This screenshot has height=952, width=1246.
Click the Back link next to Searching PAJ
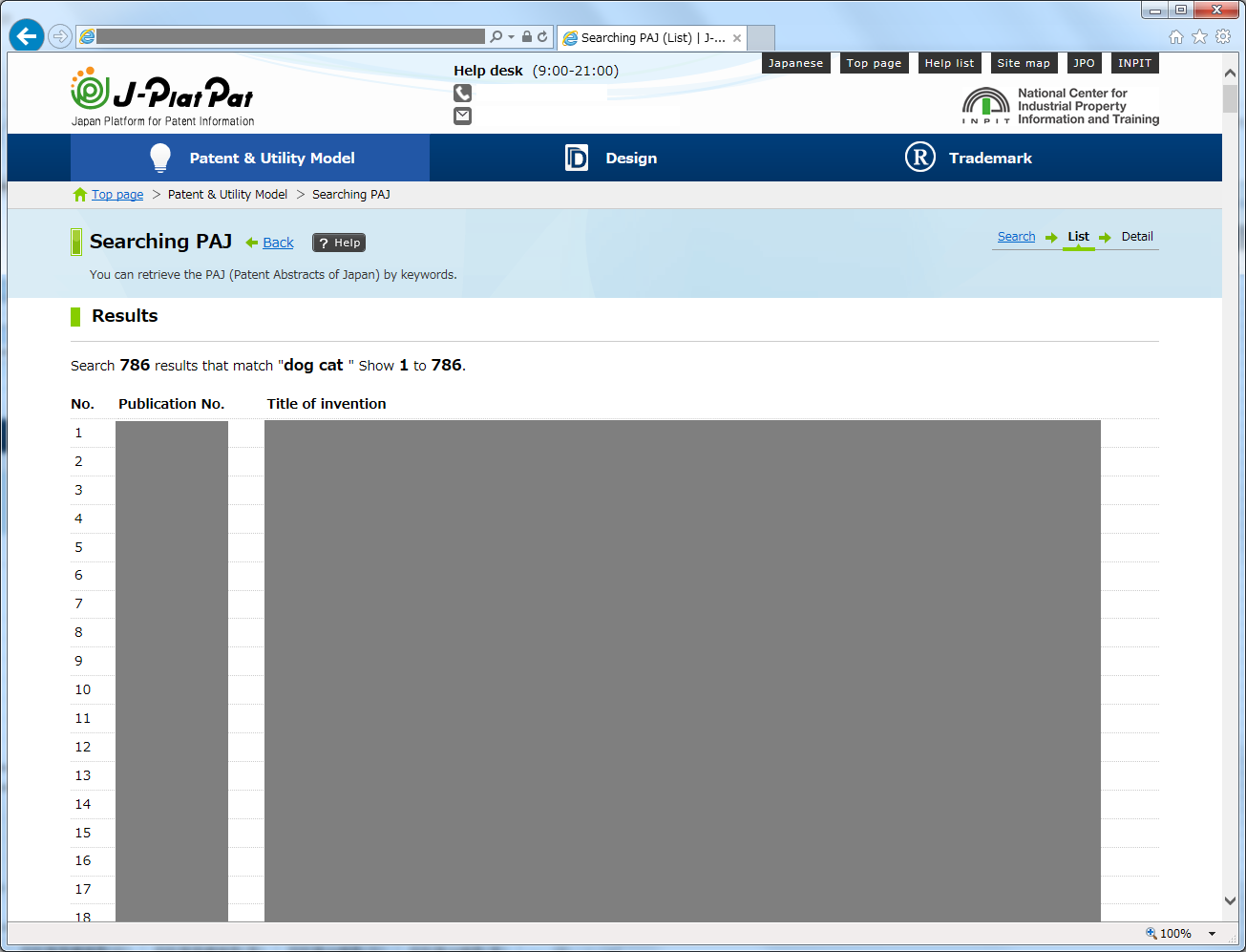[276, 242]
